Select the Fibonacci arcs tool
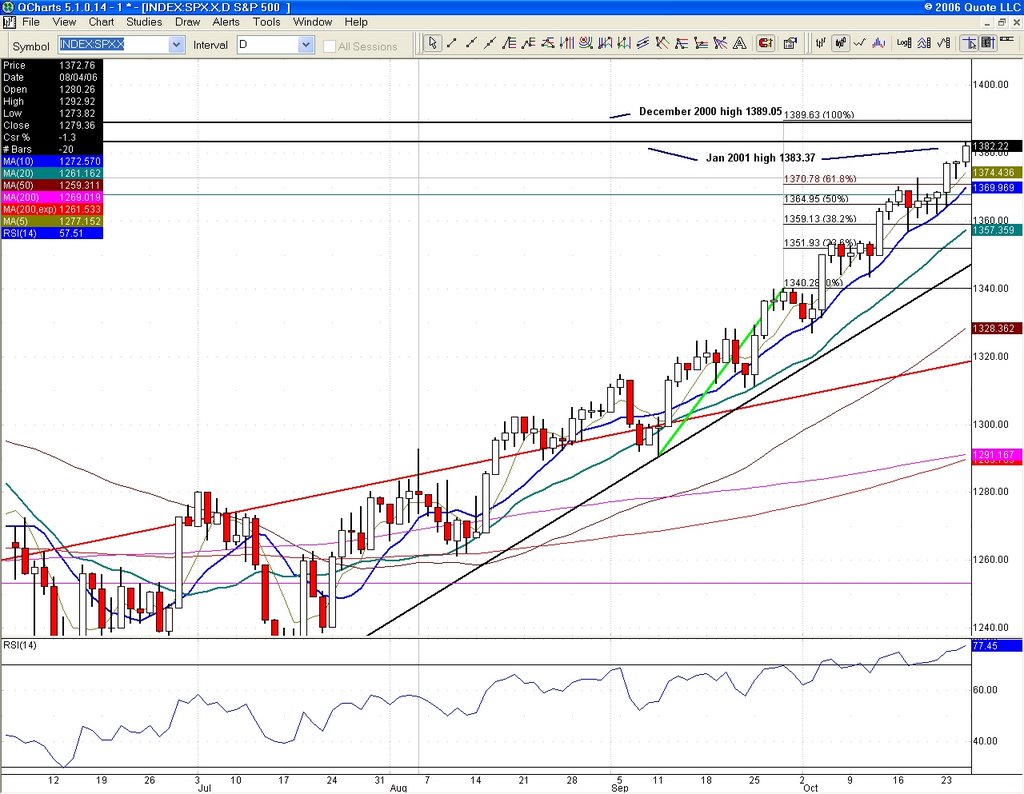The image size is (1024, 794). coord(586,44)
